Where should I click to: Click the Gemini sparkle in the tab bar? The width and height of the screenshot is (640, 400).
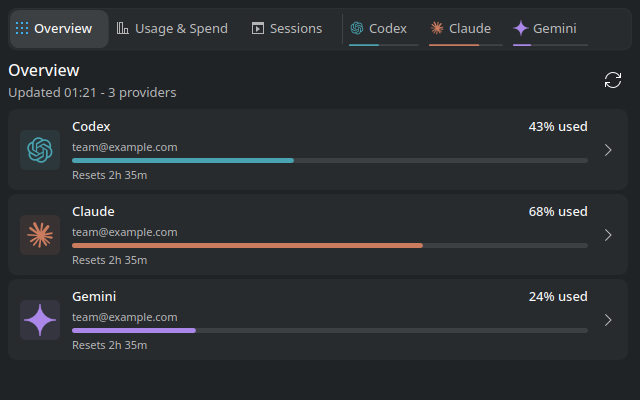pos(521,28)
